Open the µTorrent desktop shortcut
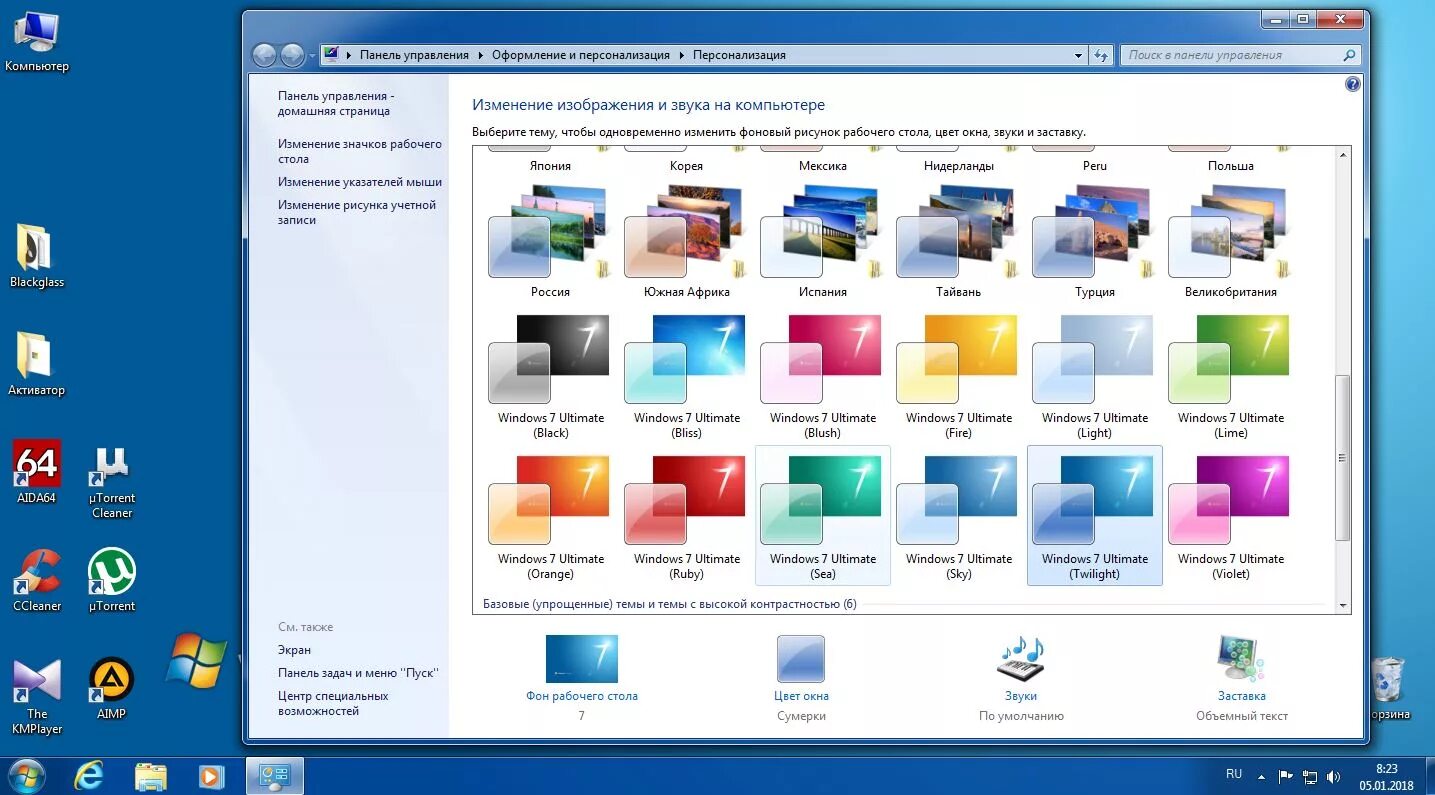Image resolution: width=1435 pixels, height=795 pixels. (x=112, y=580)
